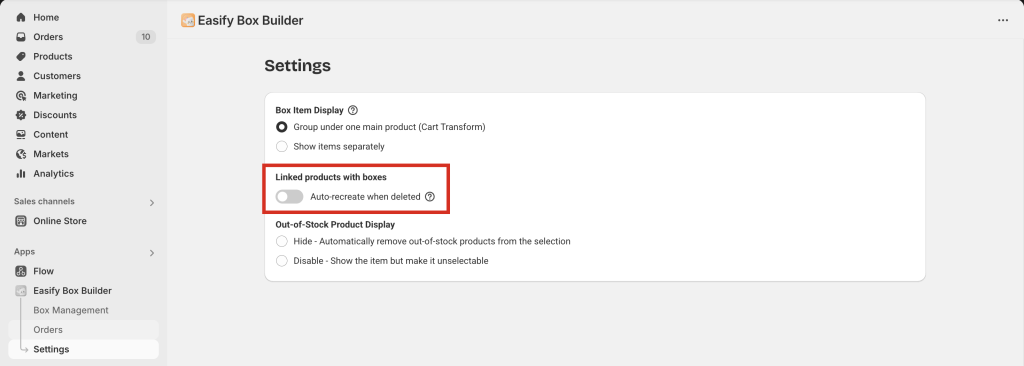Viewport: 1024px width, 366px height.
Task: Click the Online Store icon
Action: click(21, 221)
